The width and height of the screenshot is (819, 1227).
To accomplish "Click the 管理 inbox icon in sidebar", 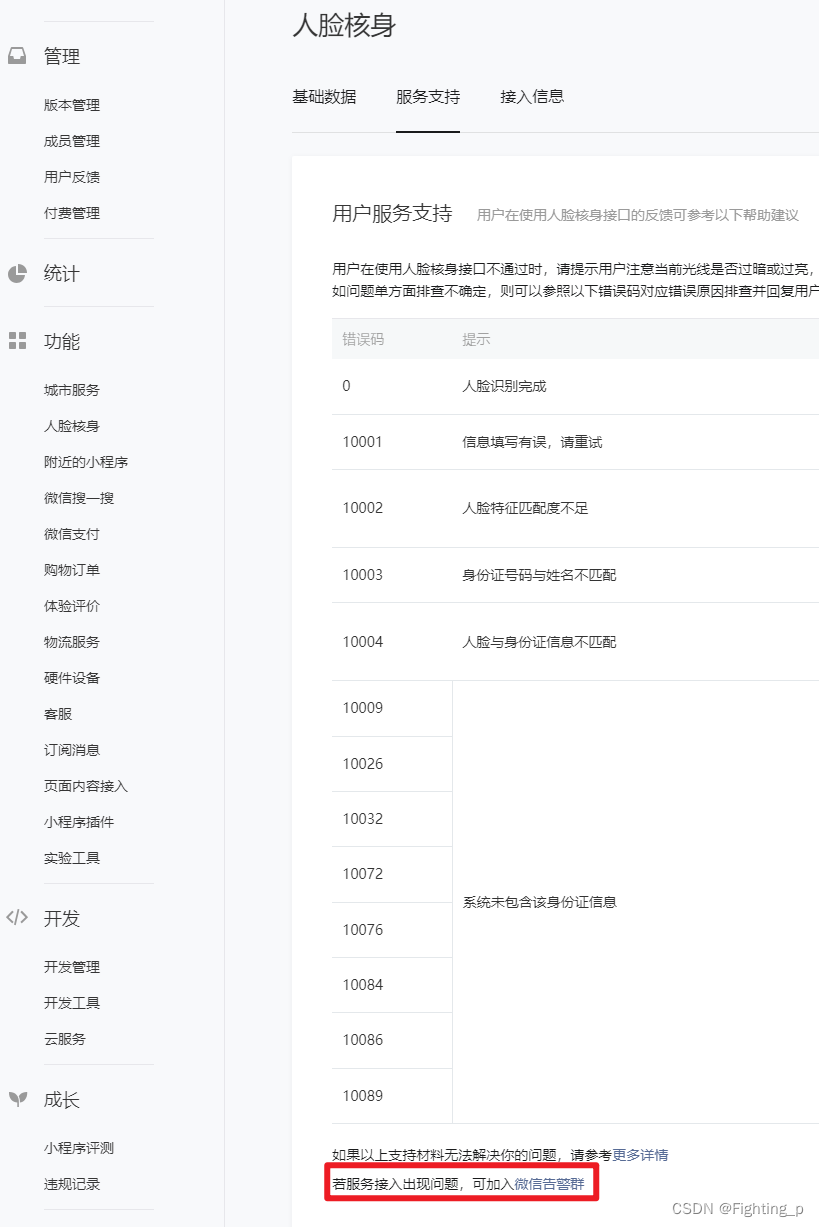I will click(17, 56).
